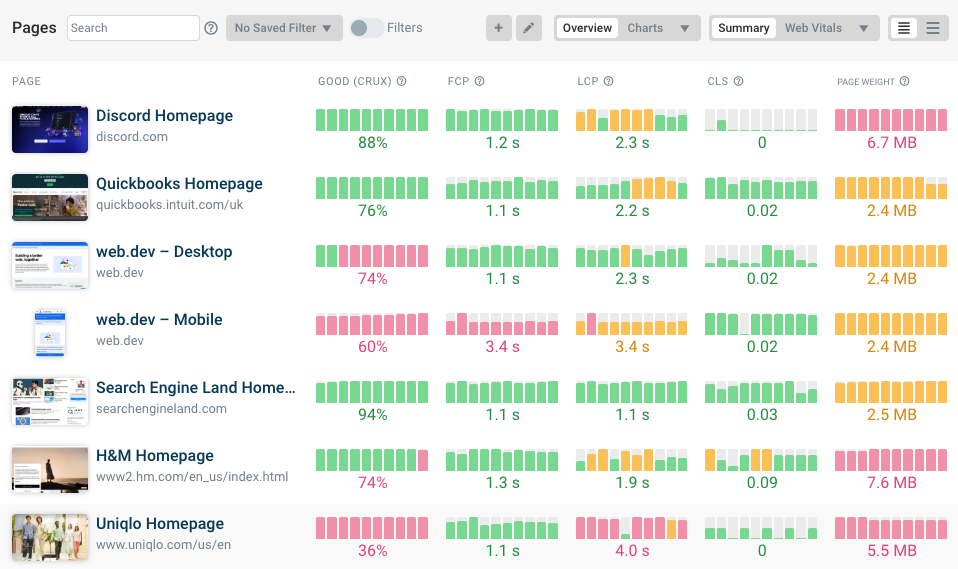The width and height of the screenshot is (958, 569).
Task: Select the Web Vitals tab
Action: (813, 28)
